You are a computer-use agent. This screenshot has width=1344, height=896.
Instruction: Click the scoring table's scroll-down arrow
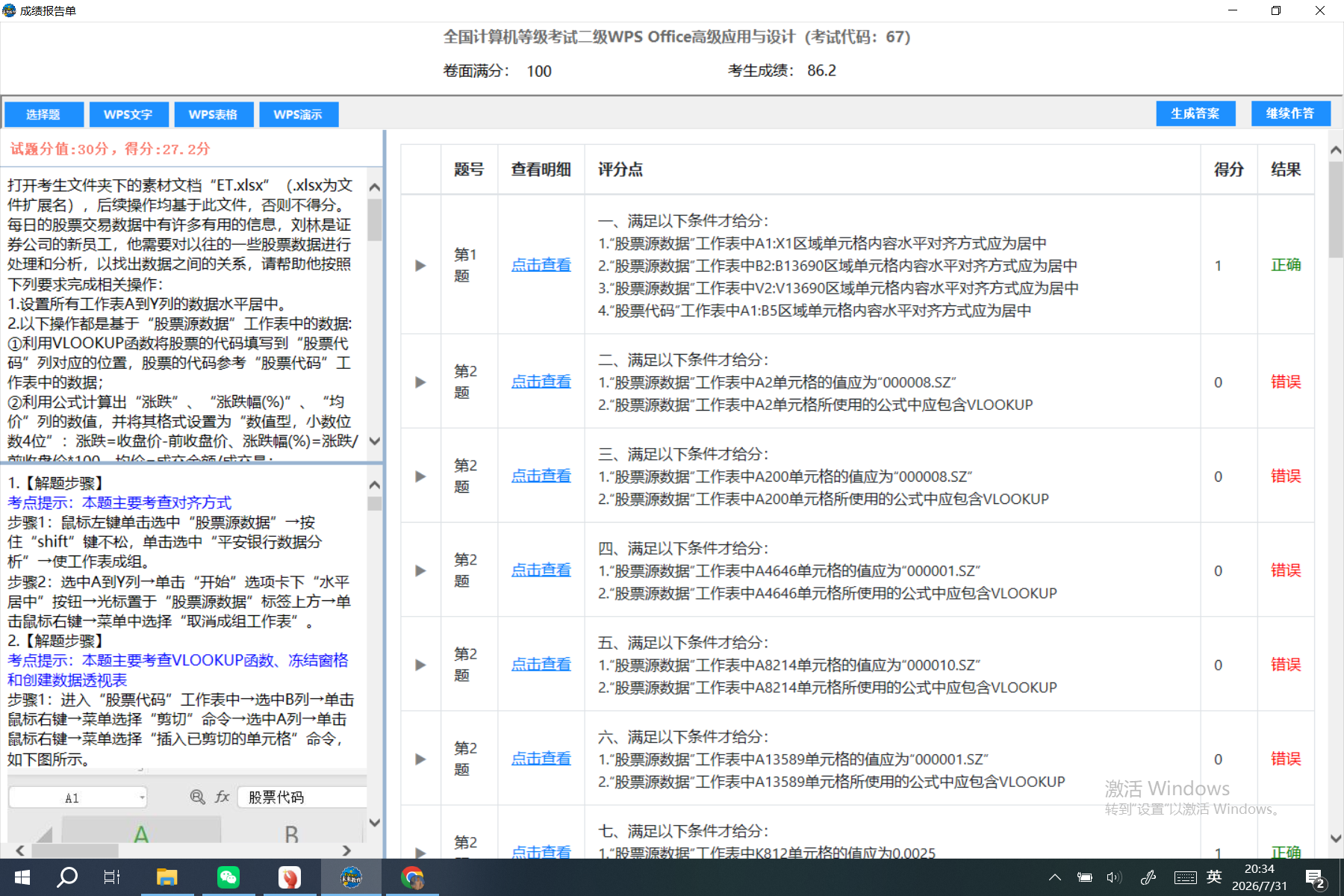1336,839
